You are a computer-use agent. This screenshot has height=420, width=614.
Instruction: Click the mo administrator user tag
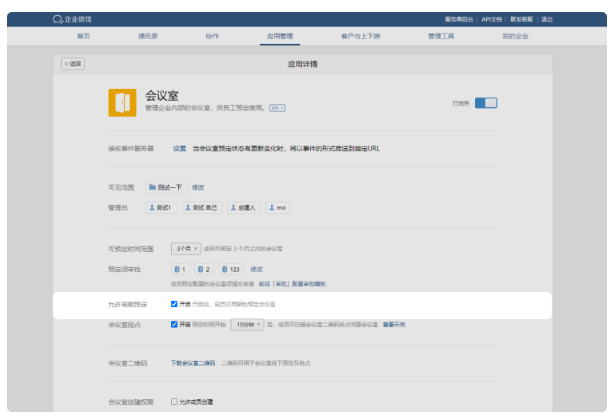click(x=279, y=207)
